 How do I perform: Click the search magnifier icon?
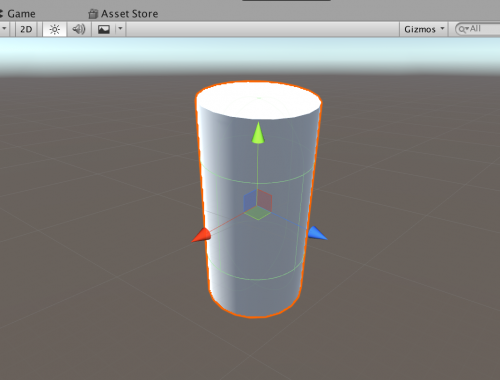point(463,29)
